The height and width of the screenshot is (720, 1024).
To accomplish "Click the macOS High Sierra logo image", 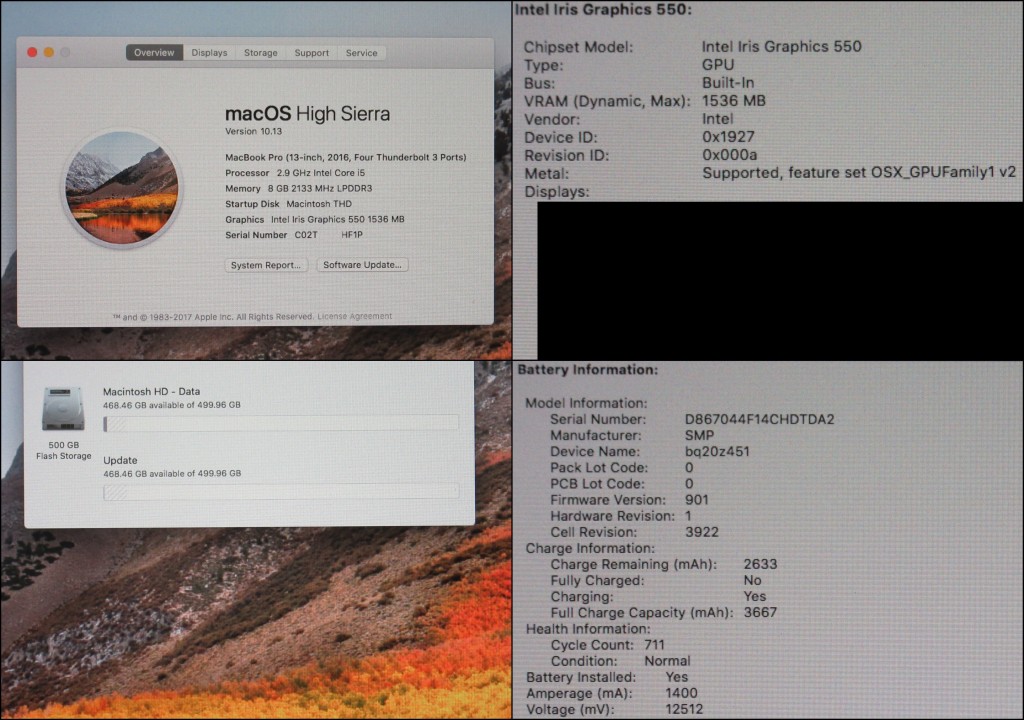I will pos(122,188).
